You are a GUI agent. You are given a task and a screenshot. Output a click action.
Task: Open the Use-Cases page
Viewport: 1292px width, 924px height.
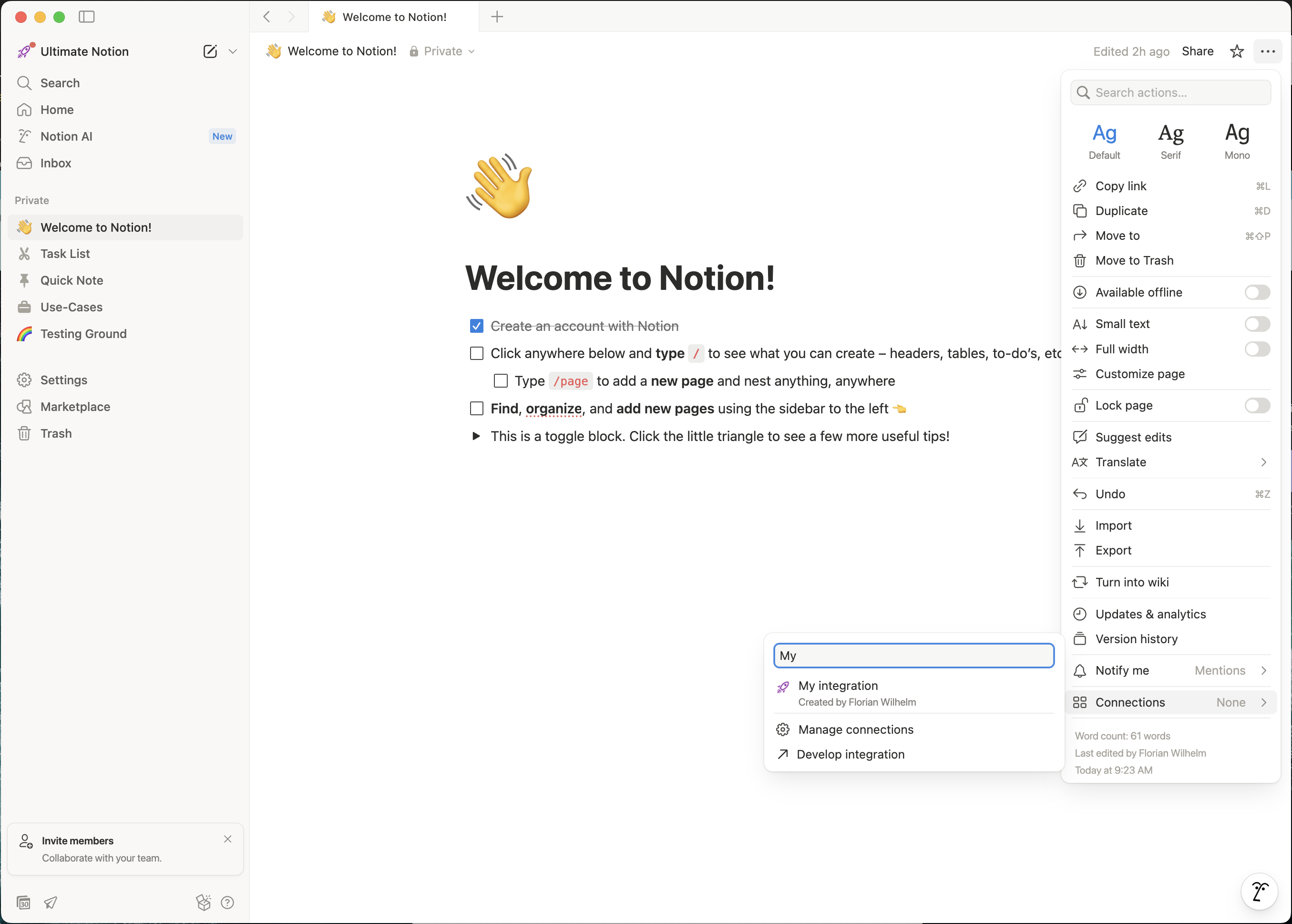click(x=125, y=307)
